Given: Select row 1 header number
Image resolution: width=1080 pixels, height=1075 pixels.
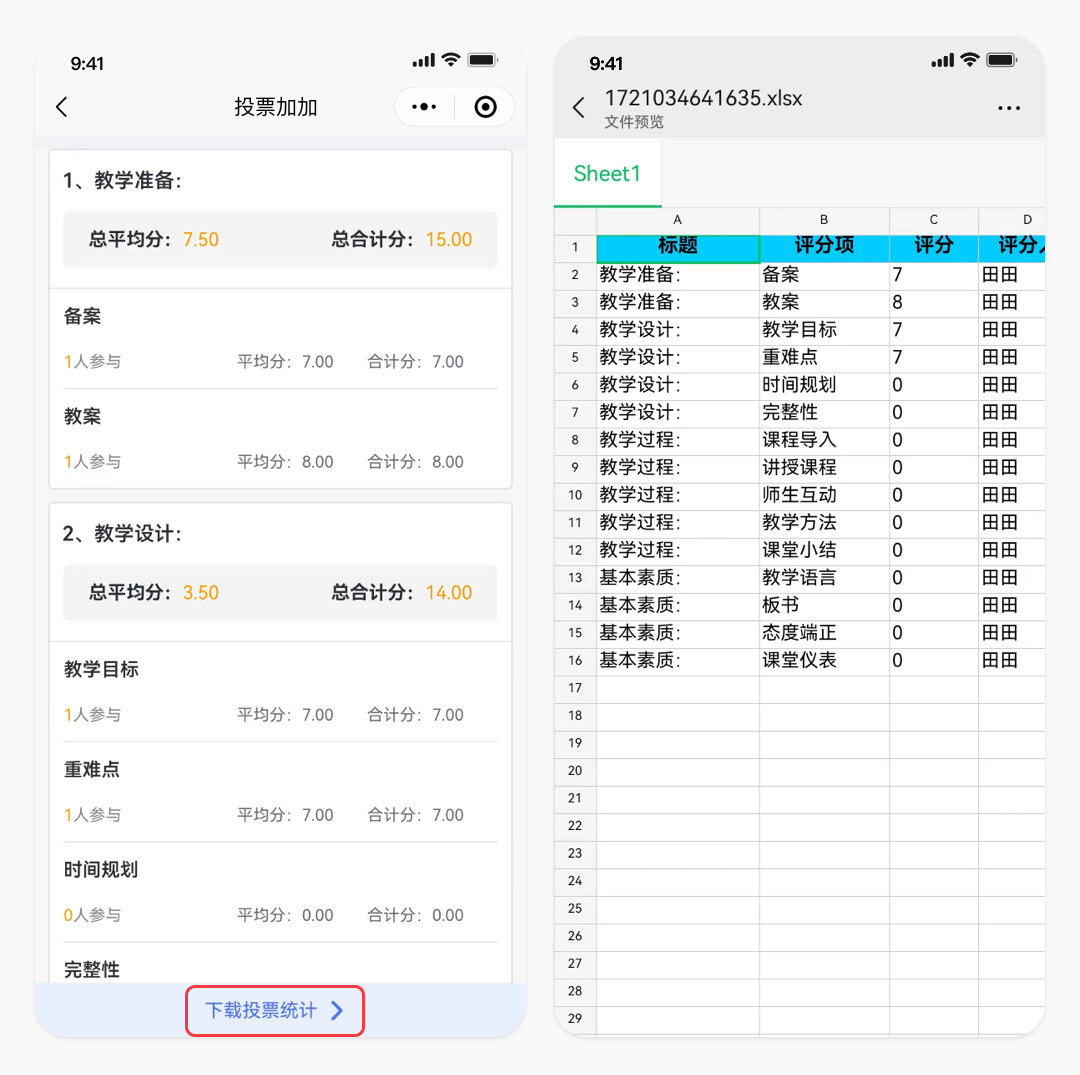Looking at the screenshot, I should point(575,247).
